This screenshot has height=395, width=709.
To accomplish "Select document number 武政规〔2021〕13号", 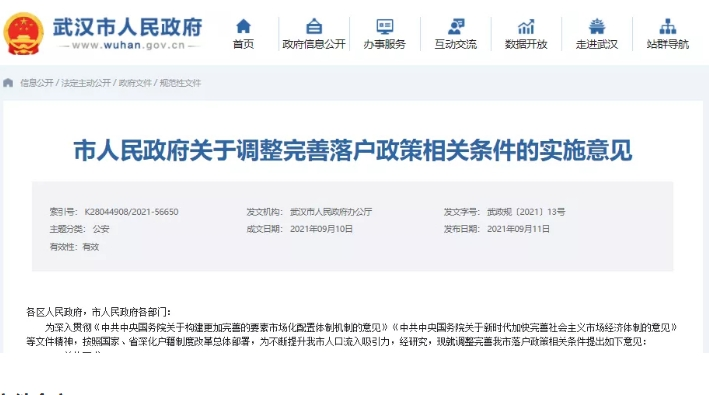I will coord(526,212).
